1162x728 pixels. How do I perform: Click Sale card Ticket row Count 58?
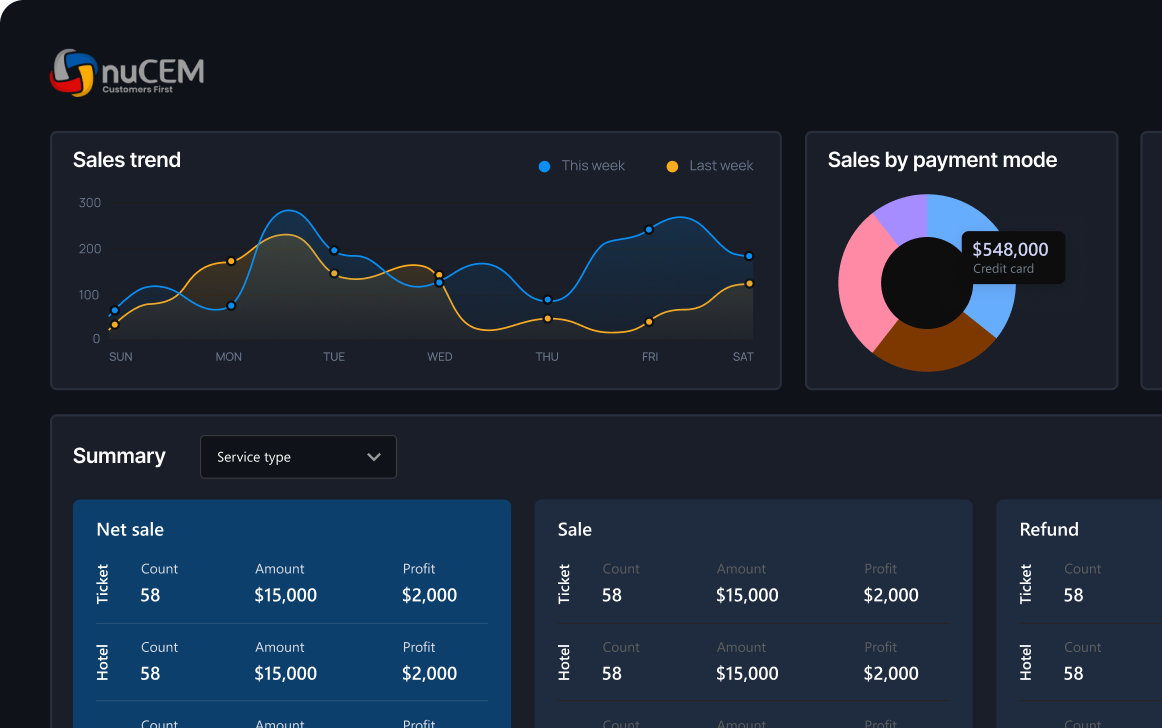612,595
